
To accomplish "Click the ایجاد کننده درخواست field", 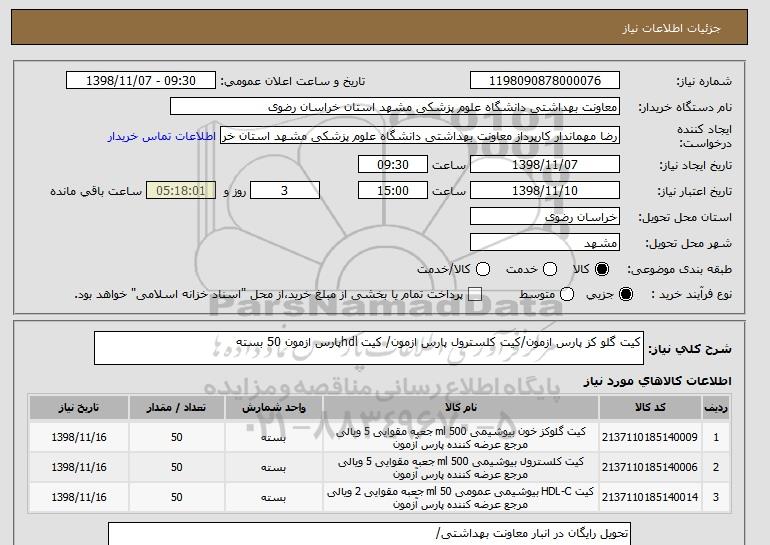I will 420,136.
